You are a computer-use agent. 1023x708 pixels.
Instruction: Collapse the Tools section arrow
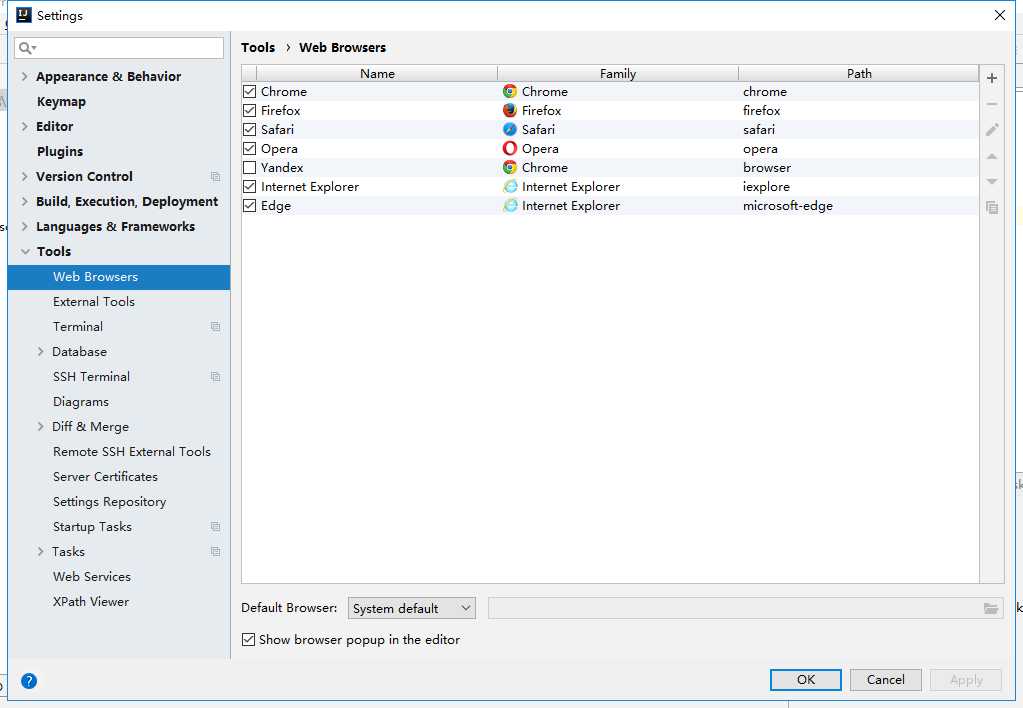tap(25, 251)
